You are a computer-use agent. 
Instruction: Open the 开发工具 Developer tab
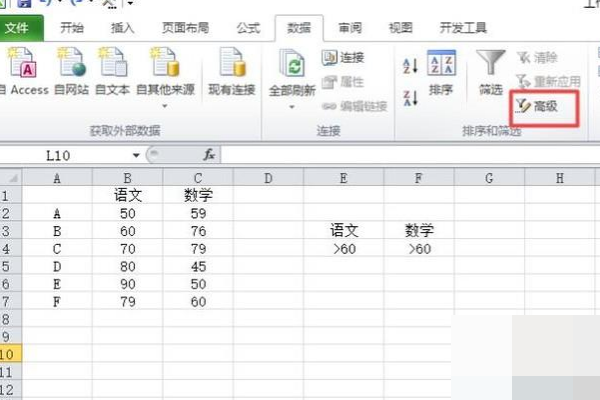point(463,28)
